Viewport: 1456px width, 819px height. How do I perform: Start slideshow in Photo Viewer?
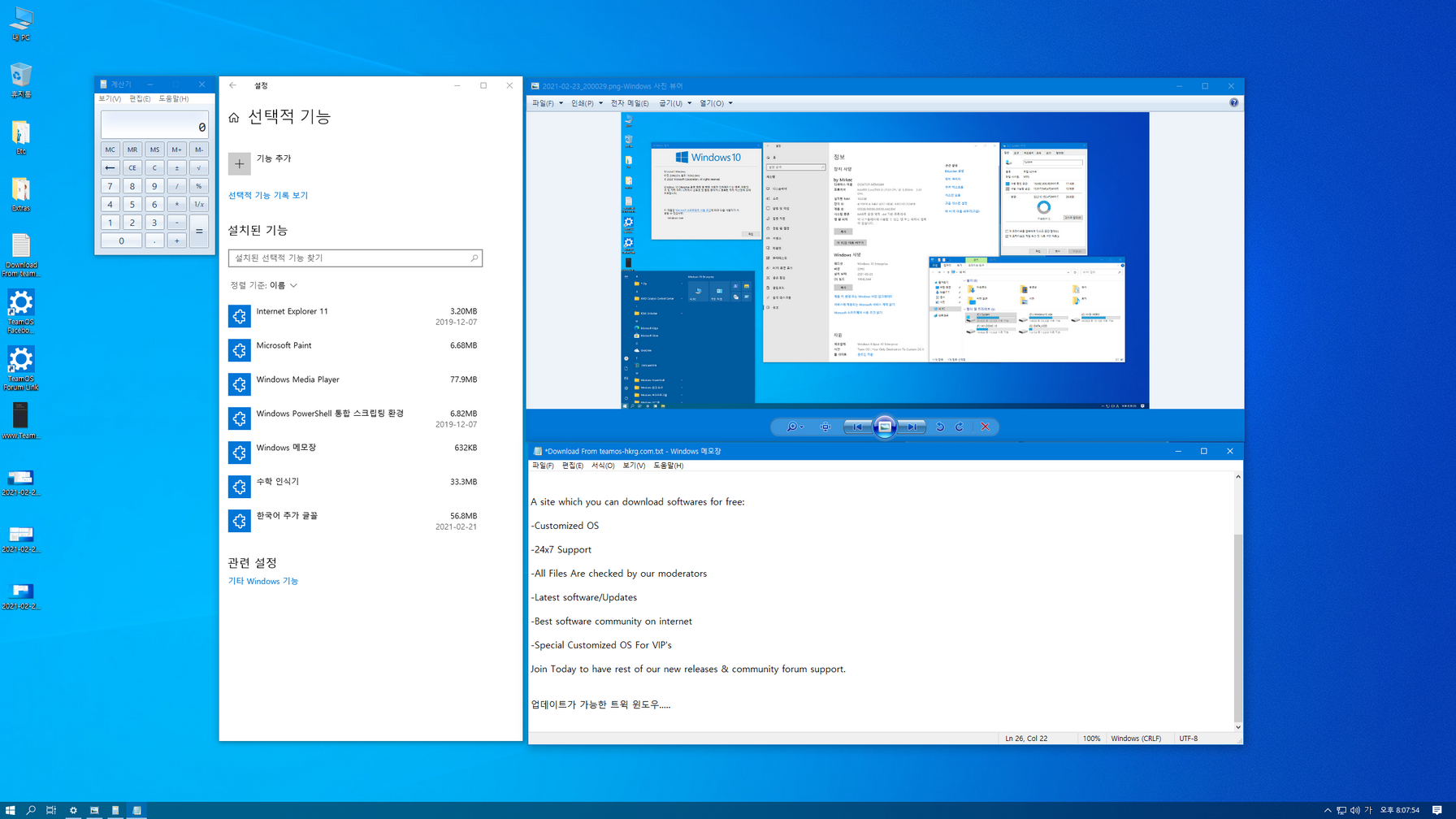tap(885, 427)
